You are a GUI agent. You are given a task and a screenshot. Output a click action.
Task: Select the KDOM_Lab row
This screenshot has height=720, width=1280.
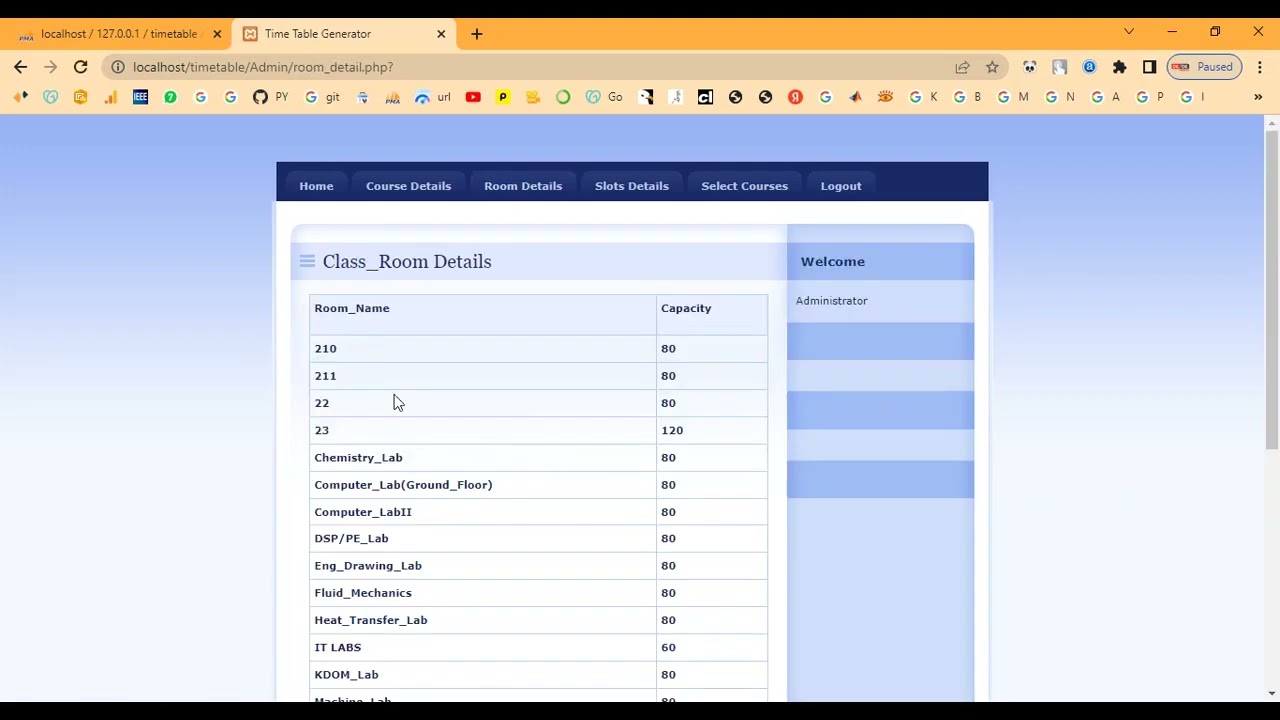pyautogui.click(x=538, y=675)
